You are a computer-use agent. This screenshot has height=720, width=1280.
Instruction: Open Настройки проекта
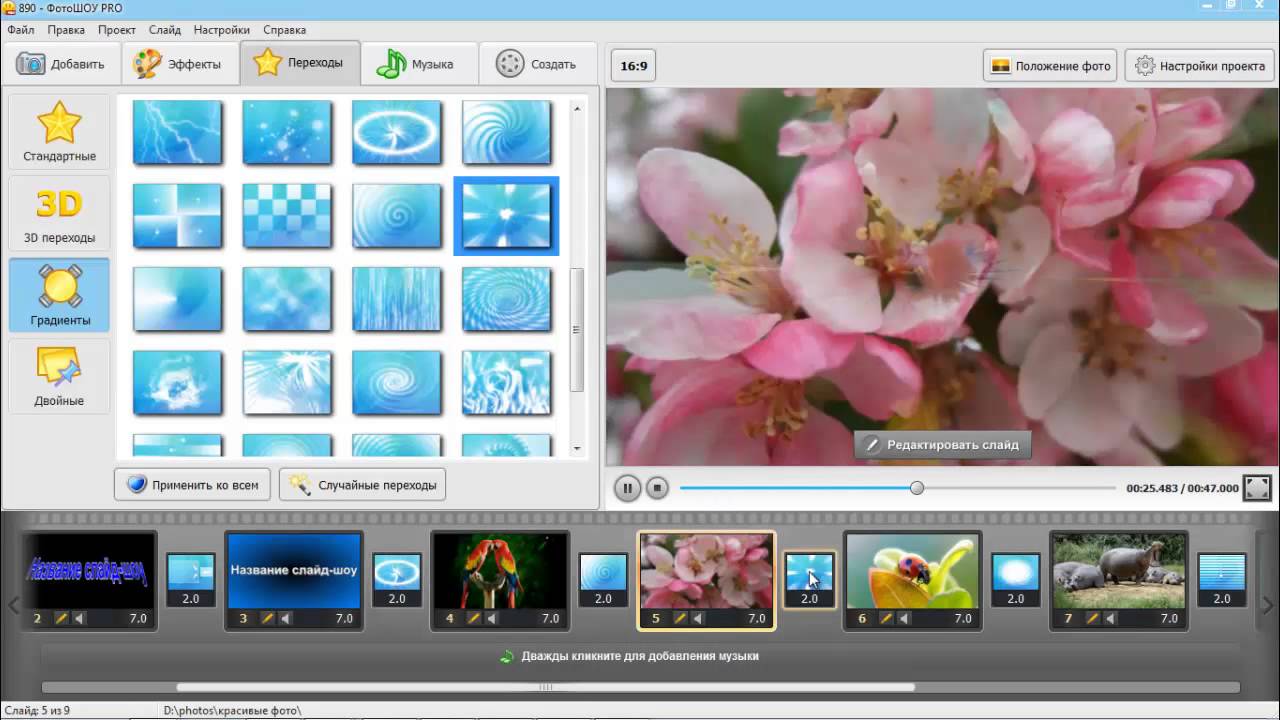1199,66
